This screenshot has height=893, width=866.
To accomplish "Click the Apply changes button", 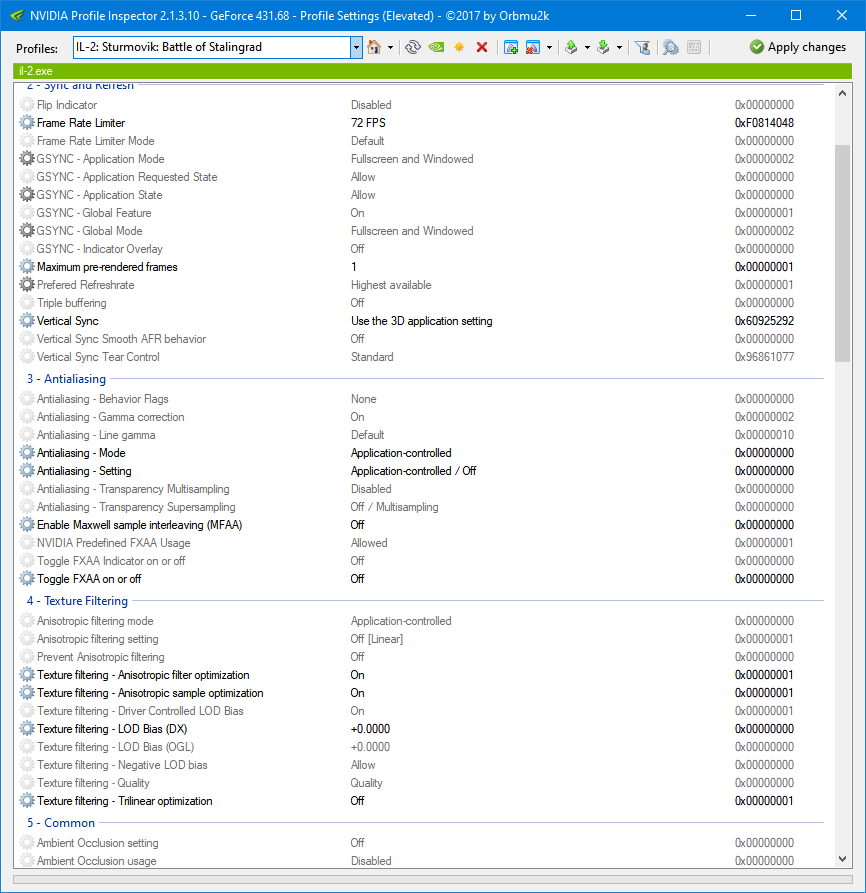I will (798, 47).
